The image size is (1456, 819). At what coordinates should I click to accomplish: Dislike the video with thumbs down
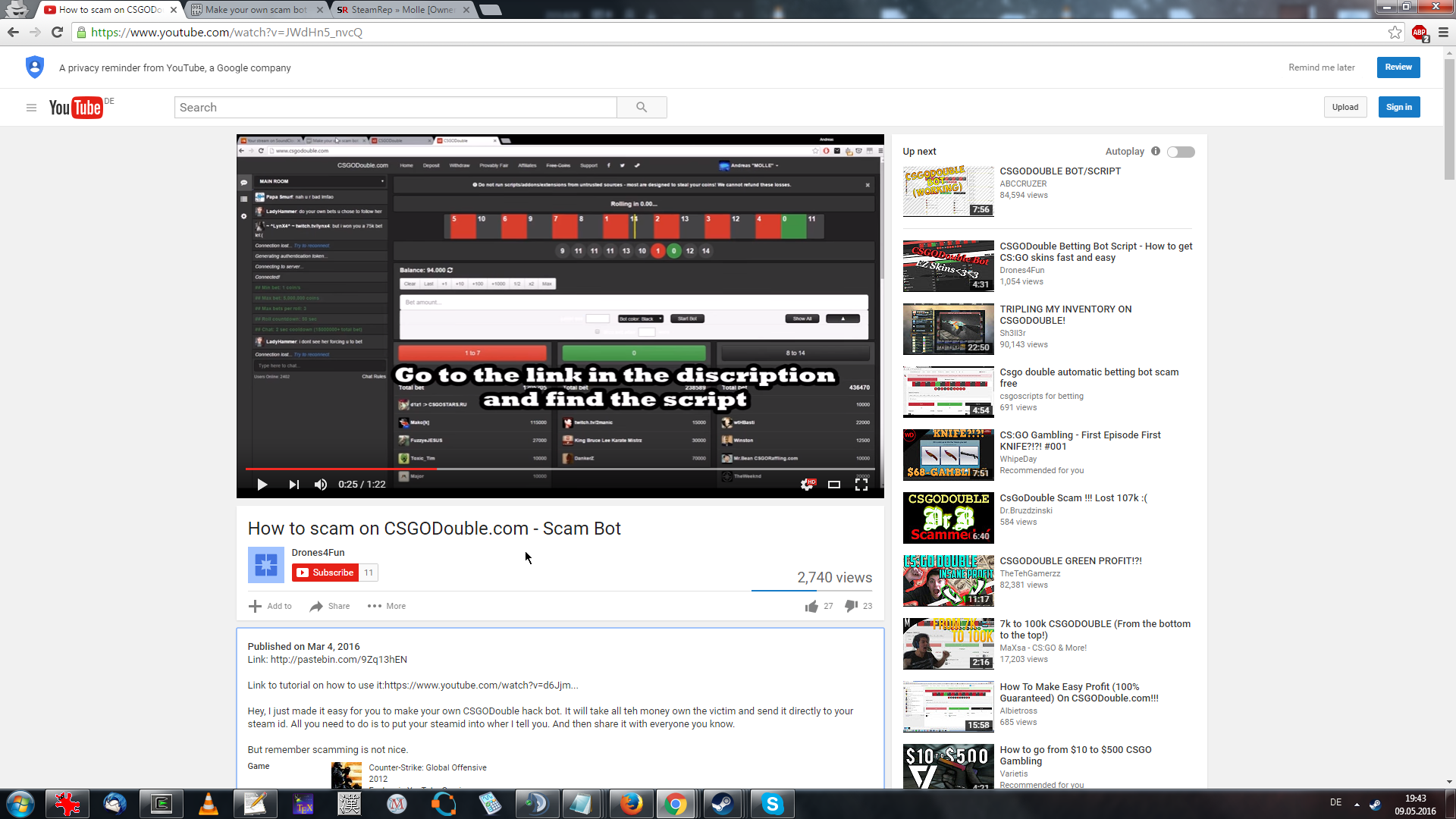pos(852,606)
